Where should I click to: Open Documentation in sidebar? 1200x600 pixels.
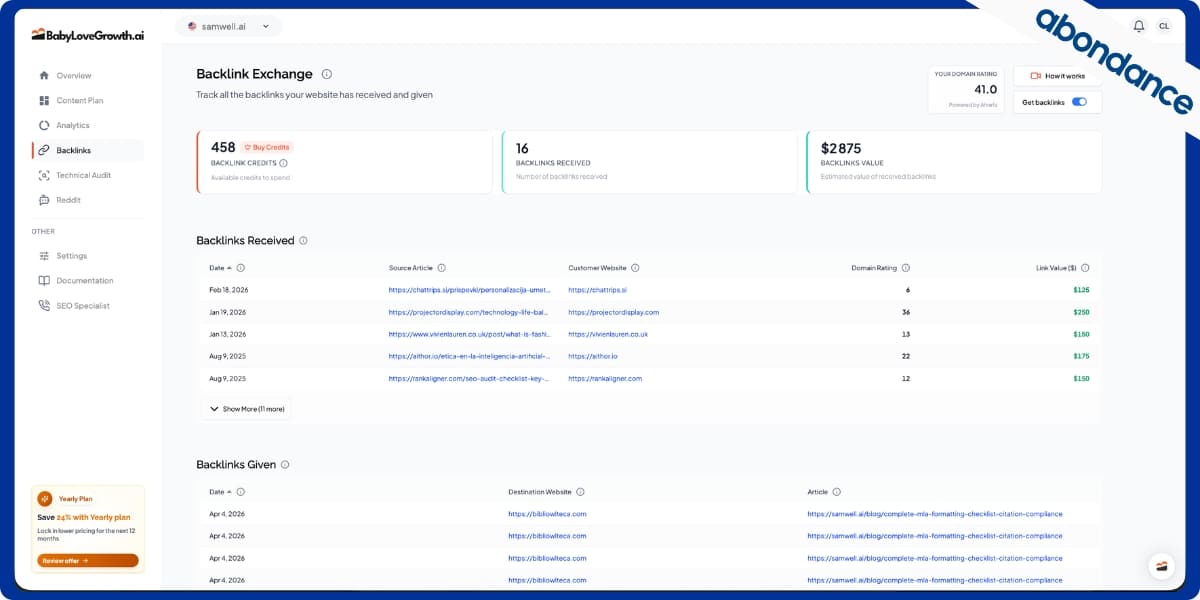pos(87,281)
